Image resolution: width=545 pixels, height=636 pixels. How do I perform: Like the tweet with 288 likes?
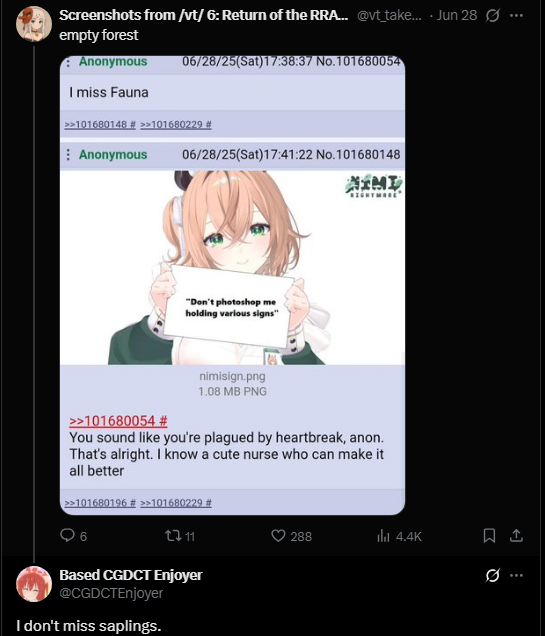pos(291,536)
